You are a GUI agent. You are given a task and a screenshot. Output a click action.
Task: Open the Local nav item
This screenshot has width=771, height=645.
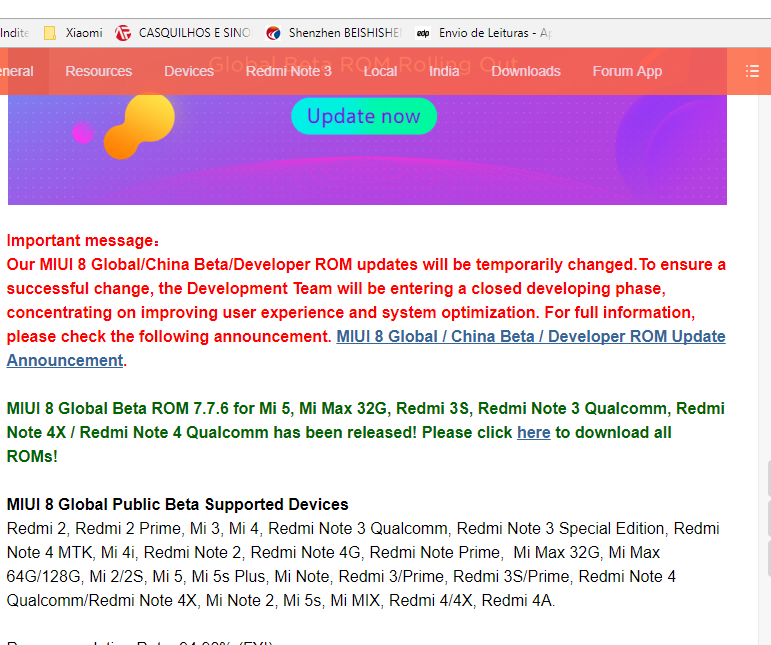pos(380,71)
